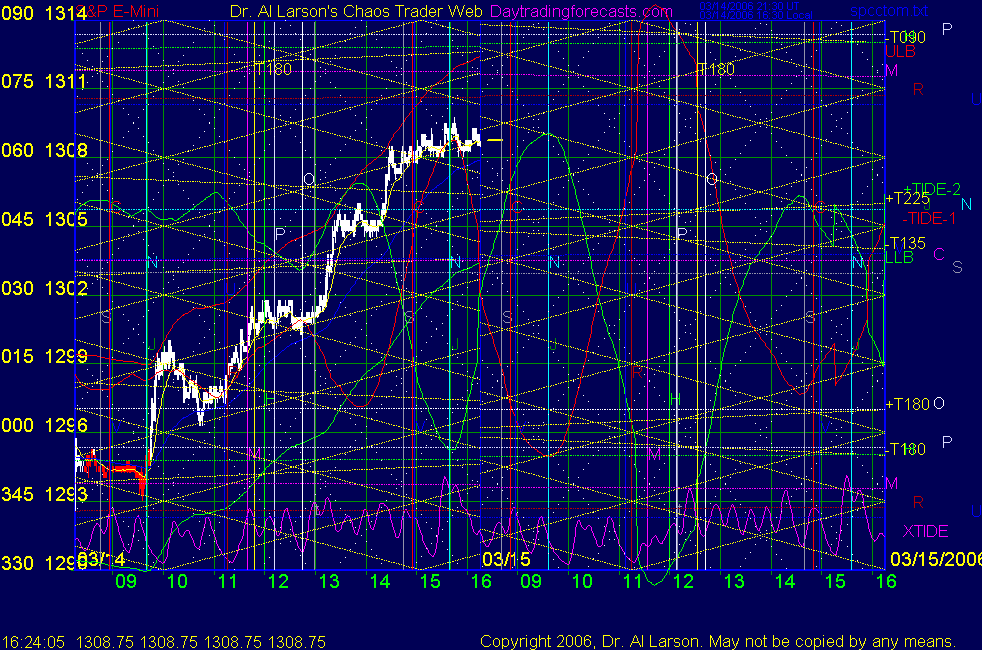Click the "015 1299" price axis label
Viewport: 982px width, 650px height.
[44, 357]
